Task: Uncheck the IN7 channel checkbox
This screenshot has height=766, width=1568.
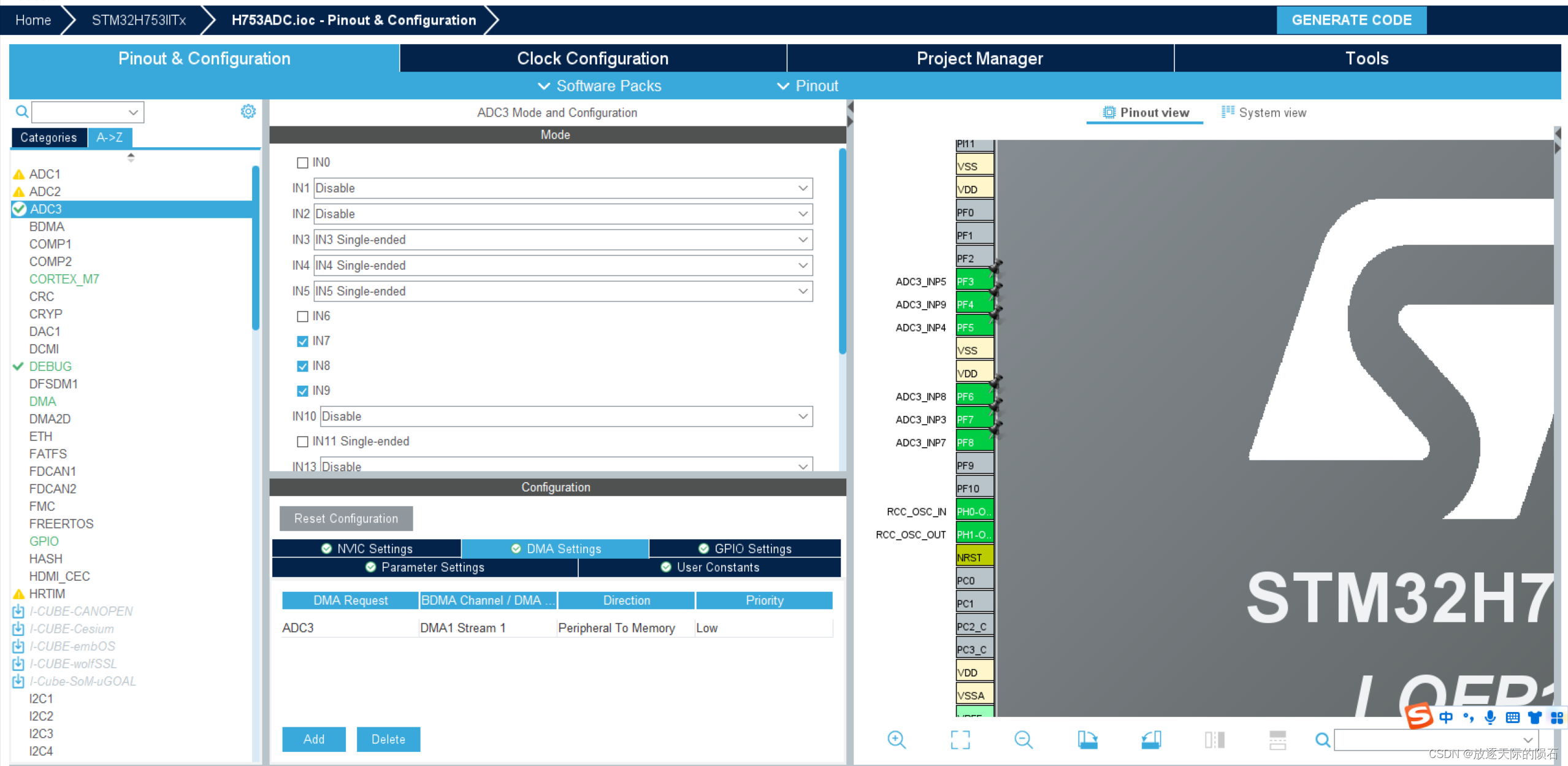Action: (x=302, y=341)
